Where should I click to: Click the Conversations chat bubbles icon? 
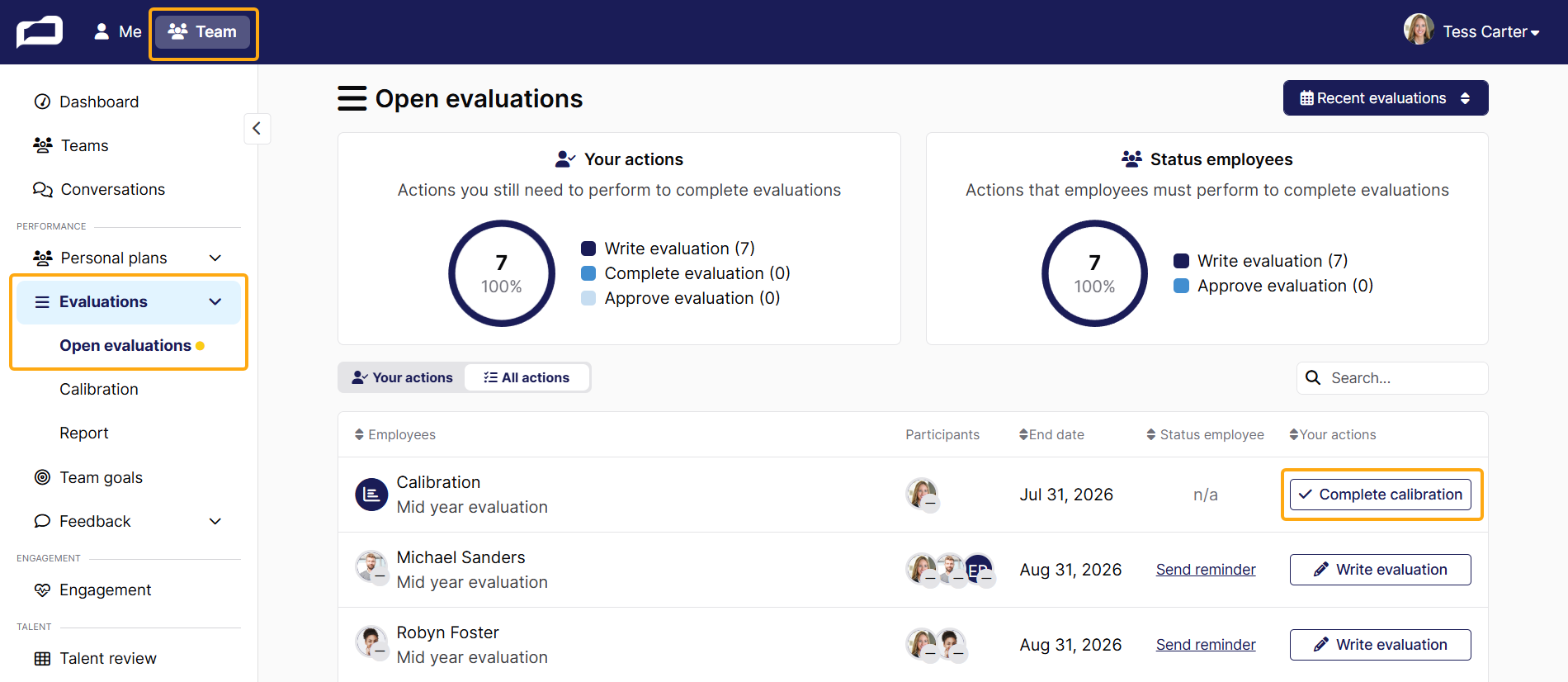click(42, 189)
